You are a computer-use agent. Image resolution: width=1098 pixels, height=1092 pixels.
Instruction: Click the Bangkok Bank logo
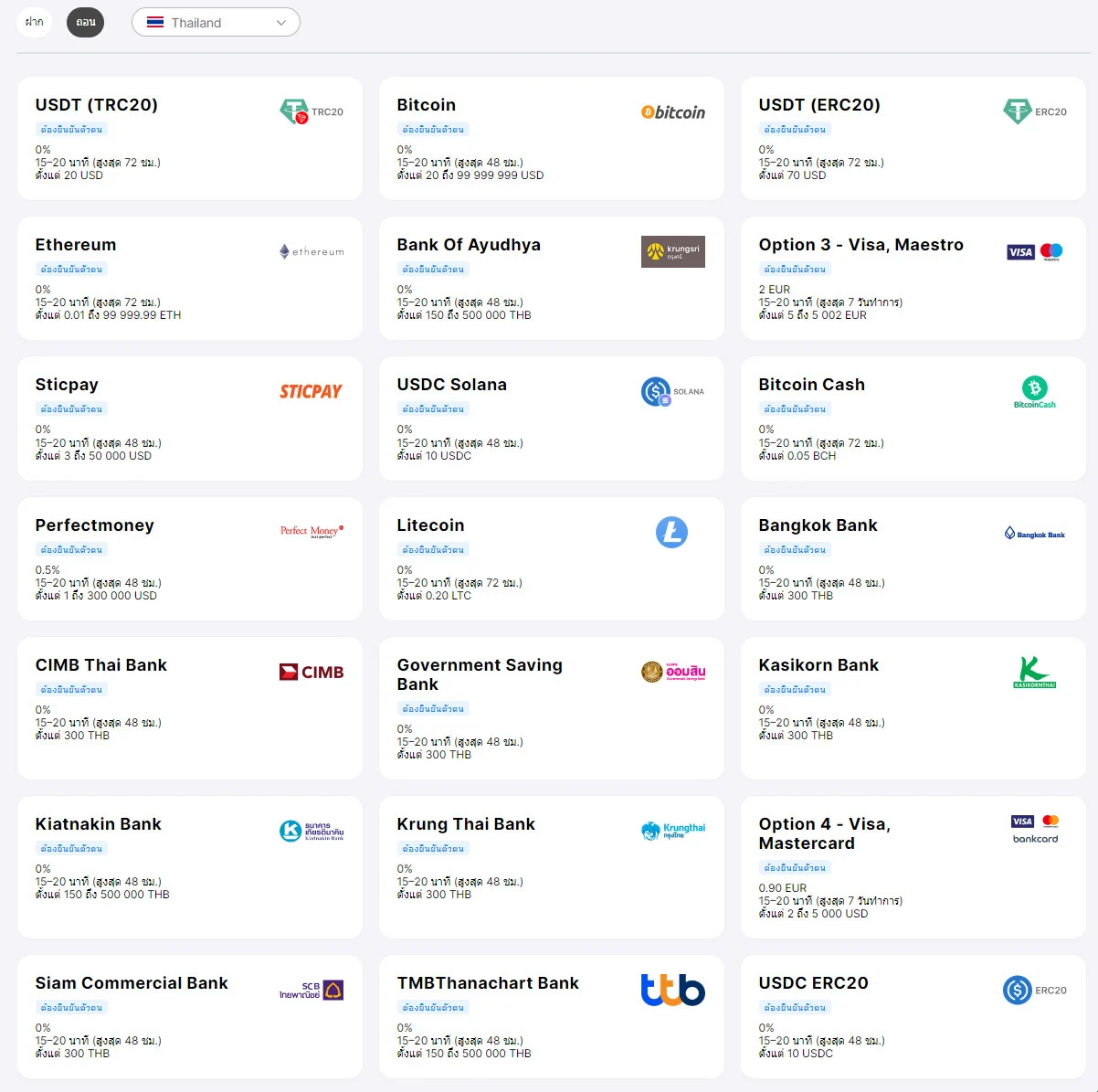[x=1035, y=533]
